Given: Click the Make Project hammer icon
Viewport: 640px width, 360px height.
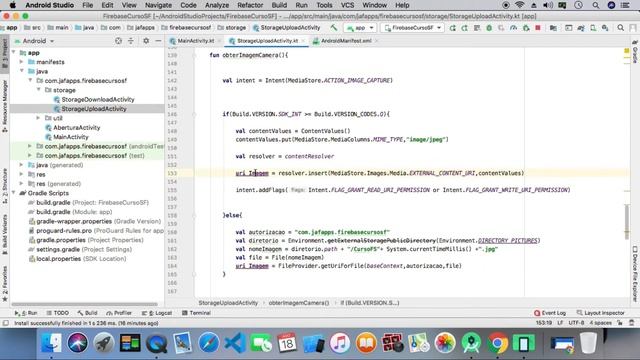Looking at the screenshot, I should (334, 28).
